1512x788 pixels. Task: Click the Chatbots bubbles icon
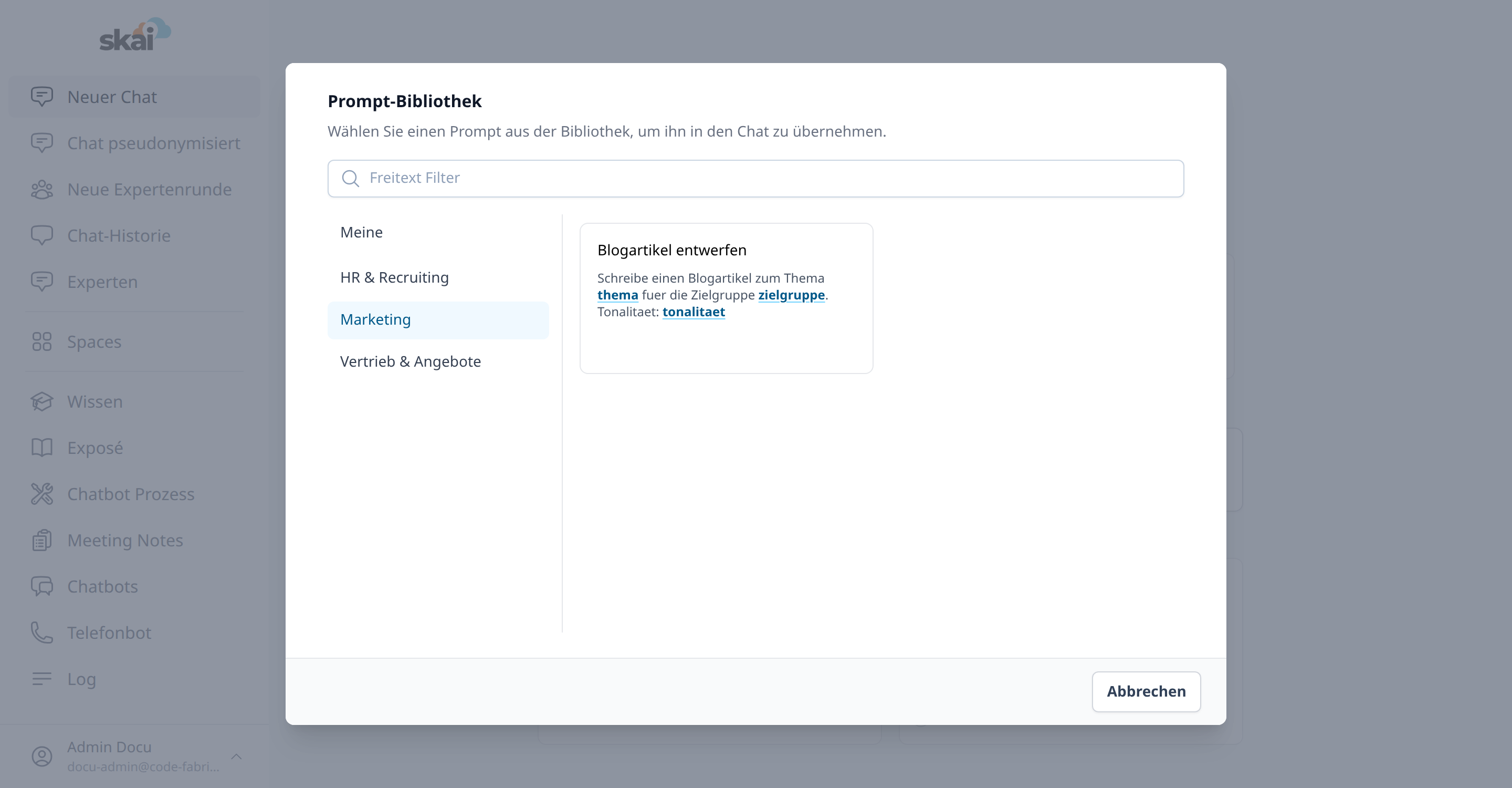coord(41,586)
